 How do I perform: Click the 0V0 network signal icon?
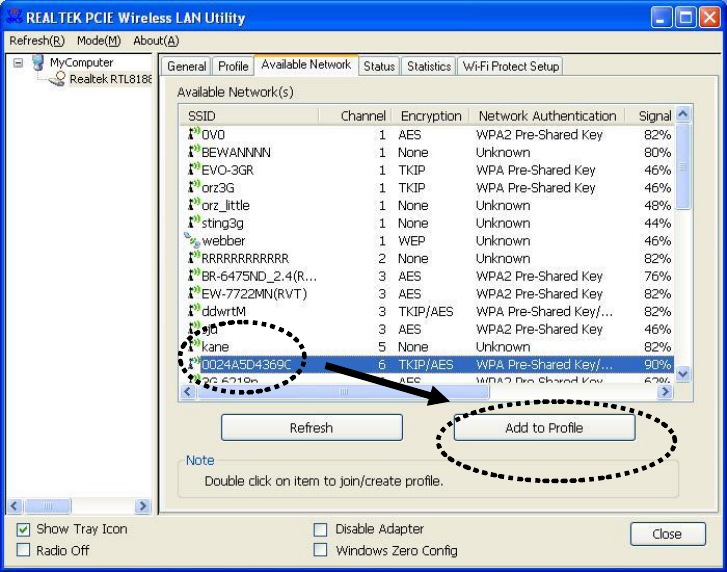(x=194, y=133)
